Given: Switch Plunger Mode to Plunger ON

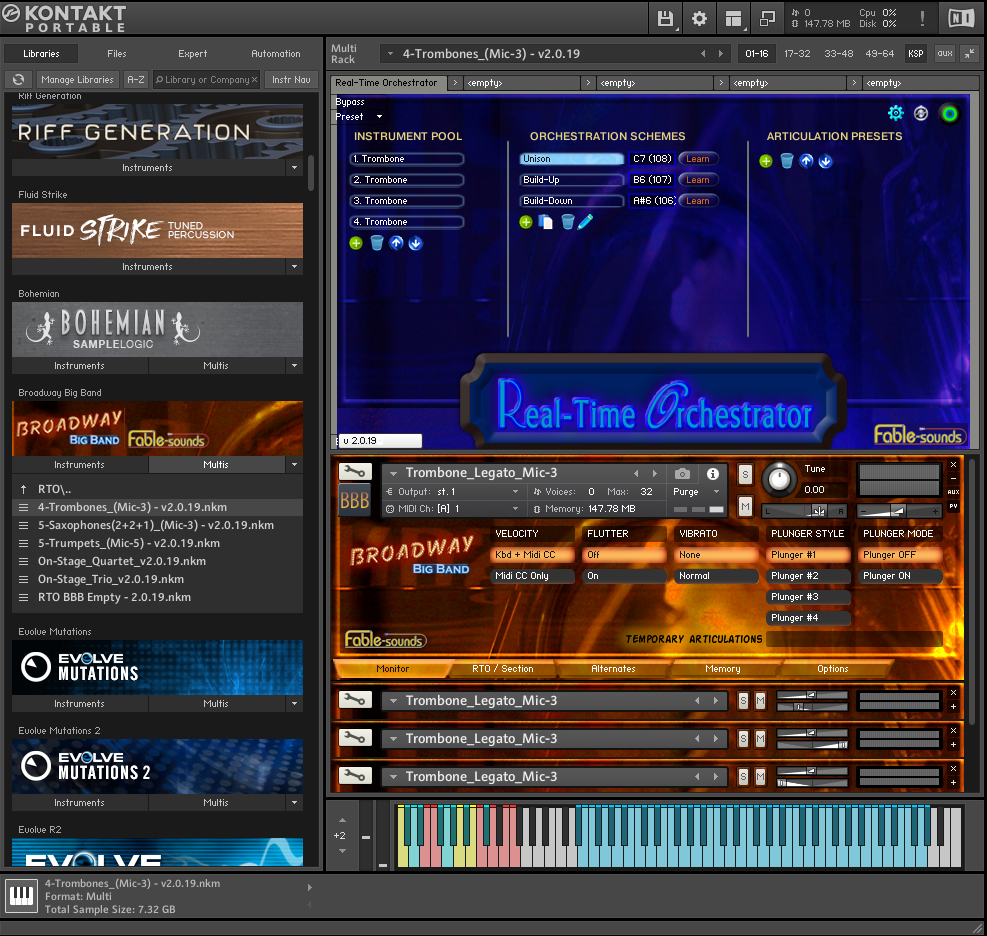Looking at the screenshot, I should pos(900,575).
